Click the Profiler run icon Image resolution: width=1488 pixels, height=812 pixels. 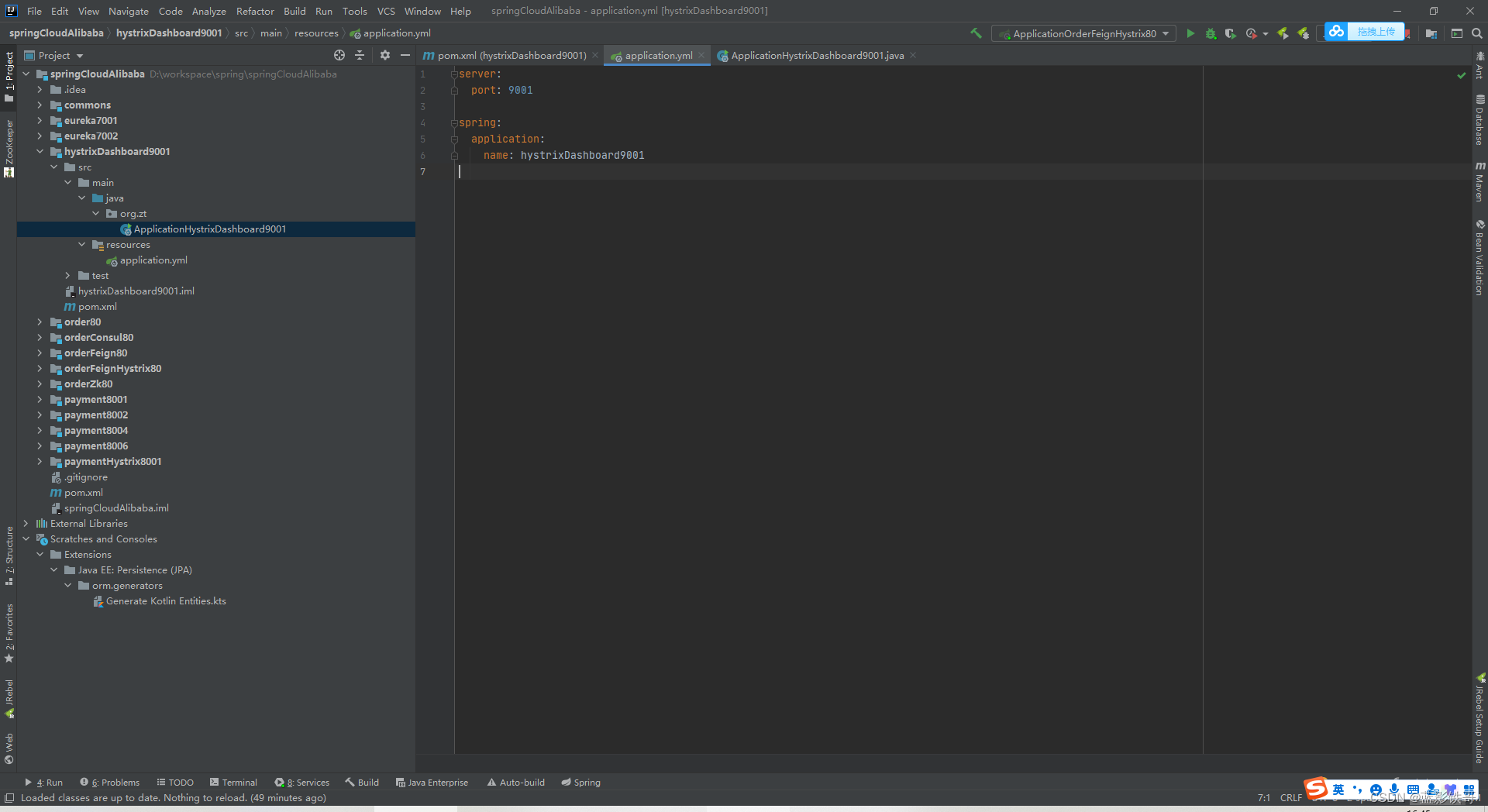(1251, 33)
